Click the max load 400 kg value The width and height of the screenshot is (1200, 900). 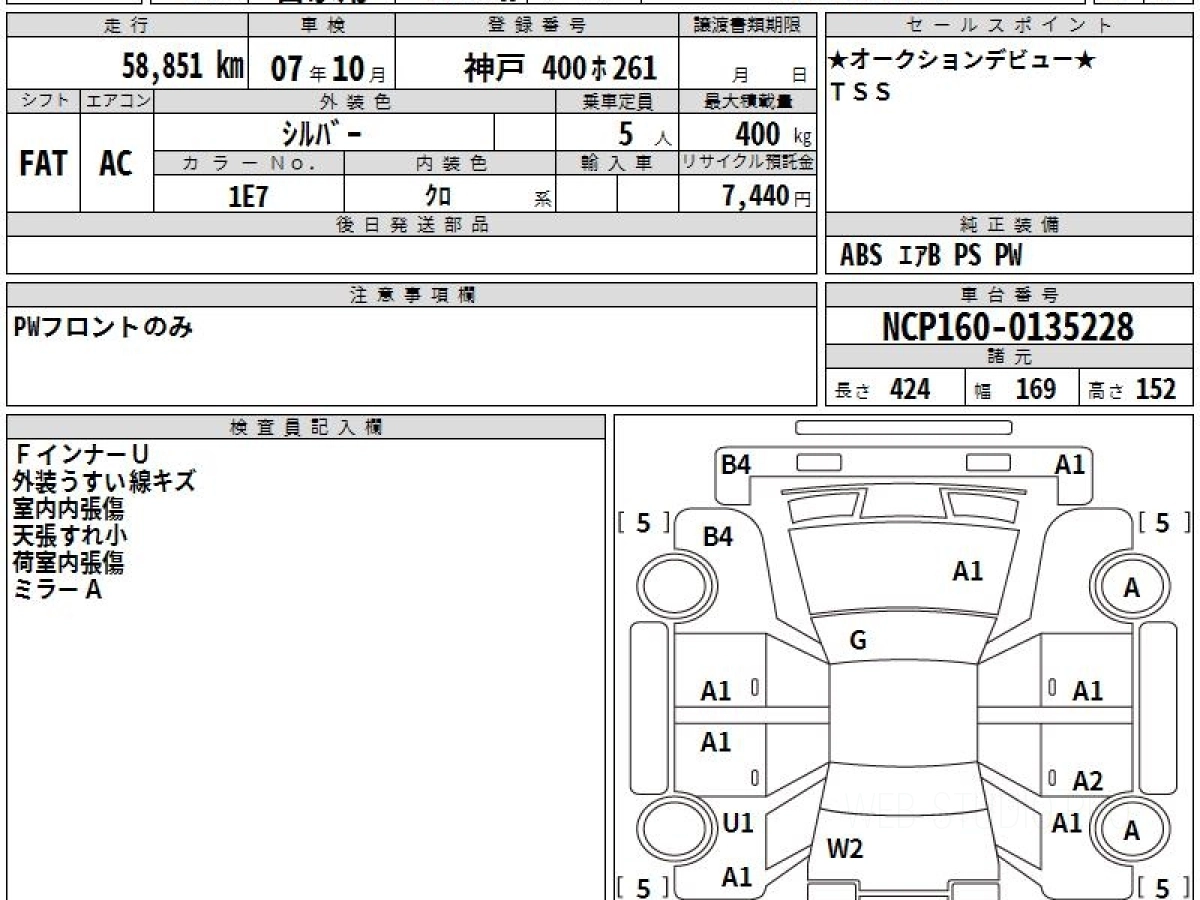coord(773,134)
